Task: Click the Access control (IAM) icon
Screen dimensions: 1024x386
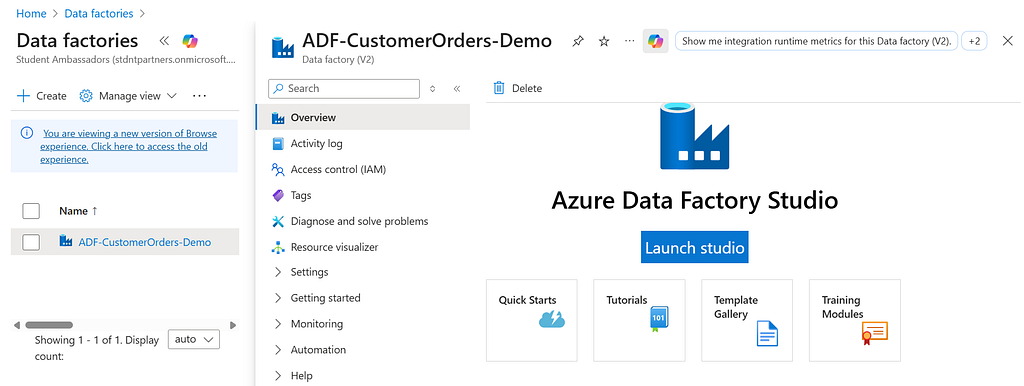Action: [x=278, y=170]
